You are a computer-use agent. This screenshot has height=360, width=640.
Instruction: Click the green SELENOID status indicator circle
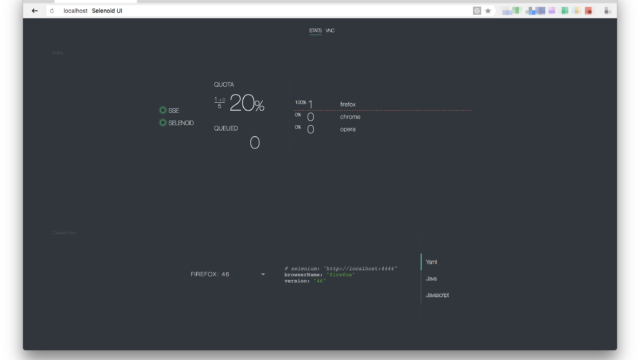pos(163,122)
